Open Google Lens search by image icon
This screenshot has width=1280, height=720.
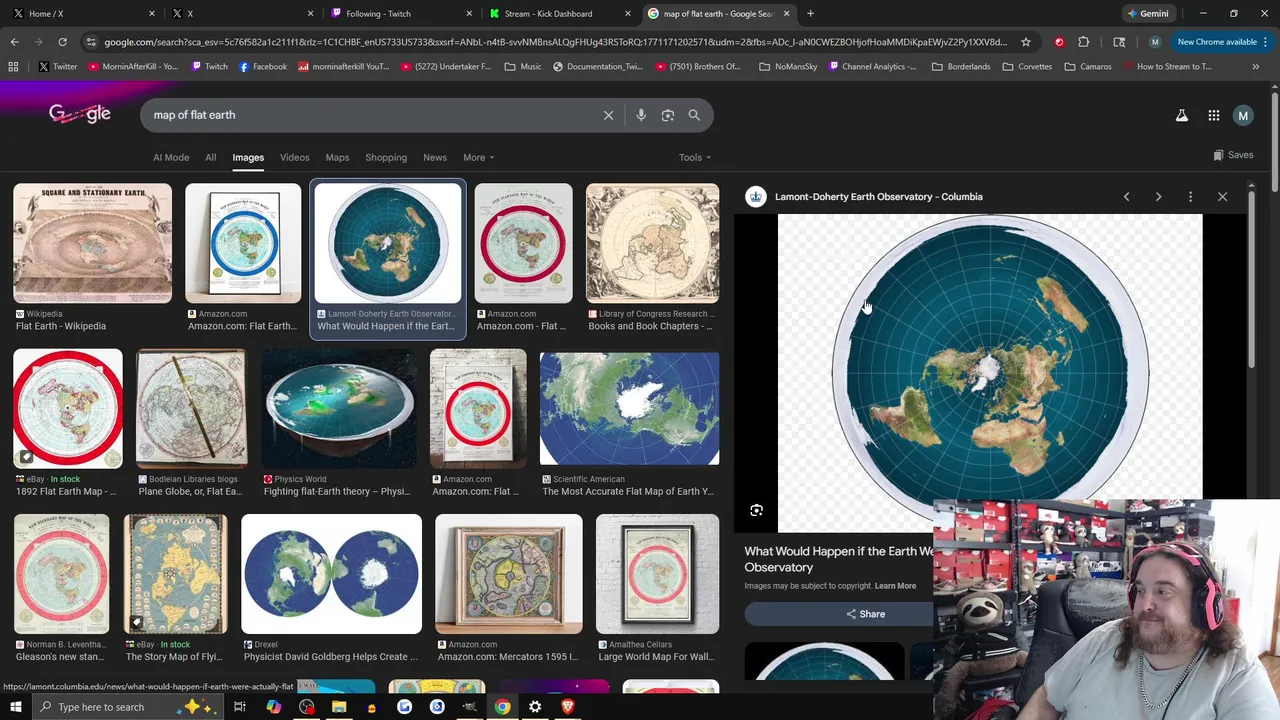668,115
